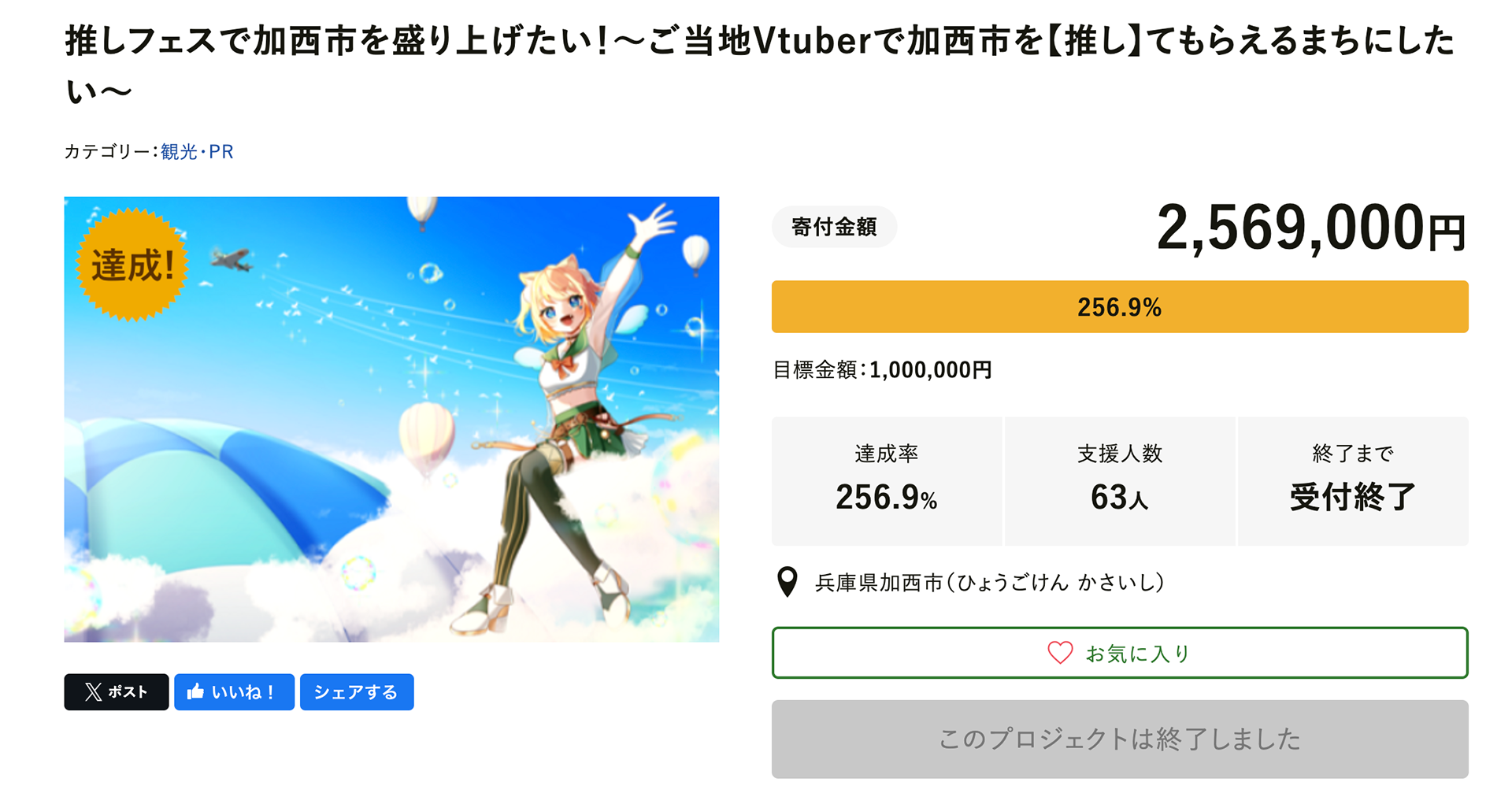Click the 寄付金額 label pill
The width and height of the screenshot is (1512, 793).
click(834, 228)
